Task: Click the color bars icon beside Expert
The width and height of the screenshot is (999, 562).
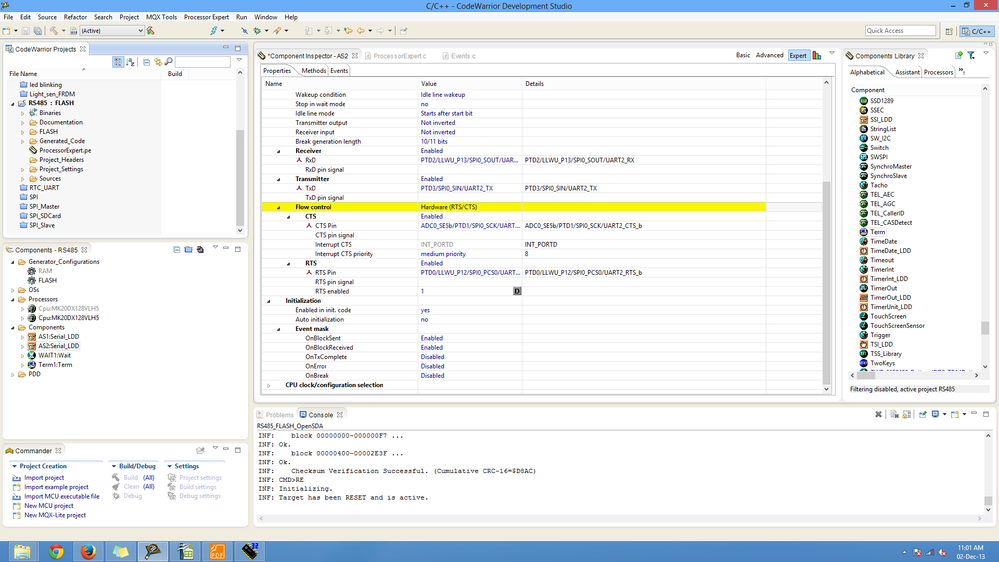Action: pos(817,55)
